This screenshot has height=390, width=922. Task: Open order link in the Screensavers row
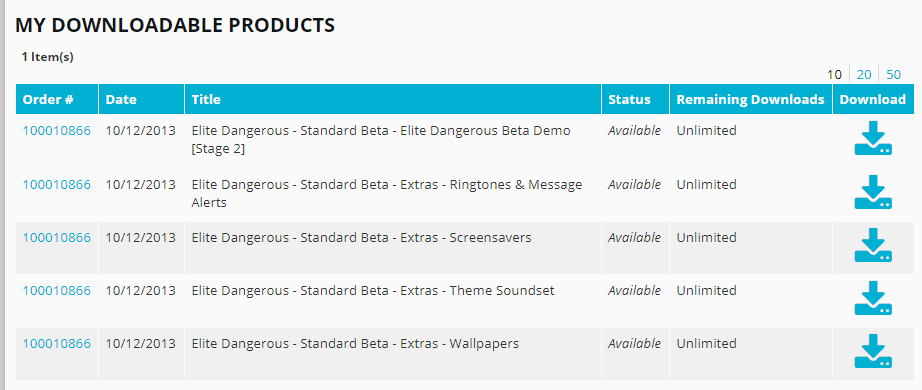[56, 238]
